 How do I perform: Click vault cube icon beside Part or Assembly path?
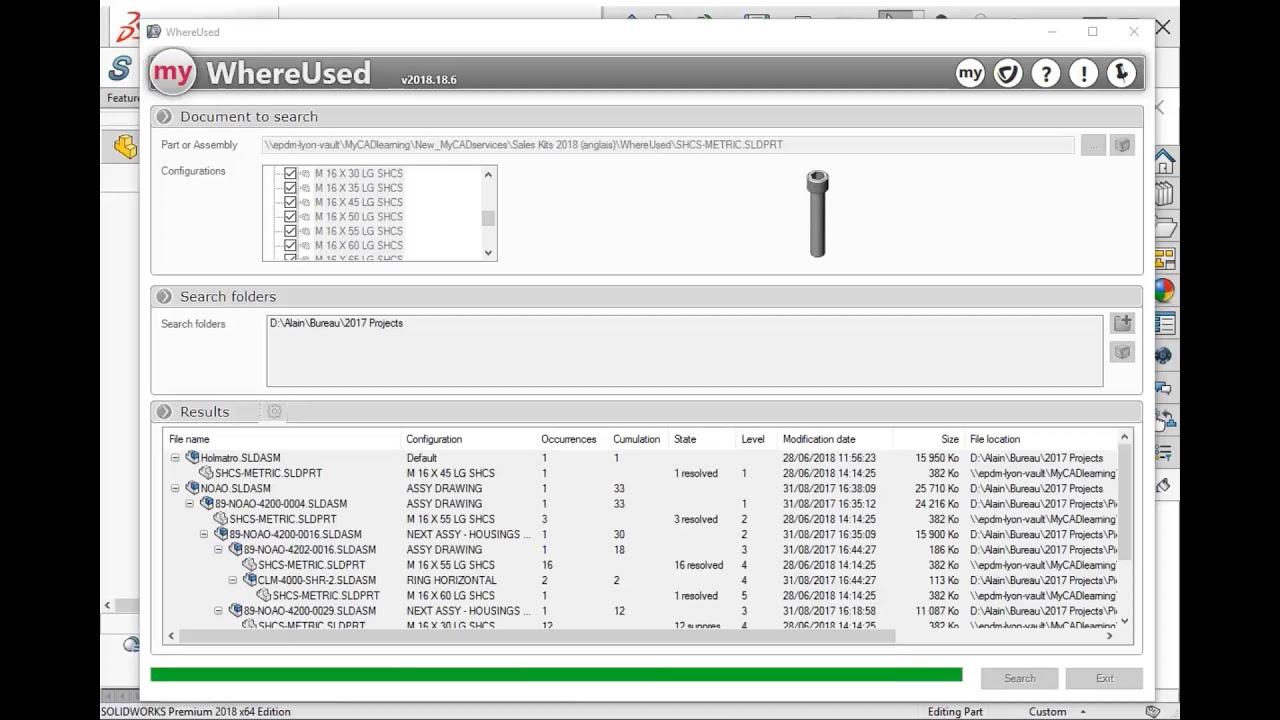(x=1122, y=145)
